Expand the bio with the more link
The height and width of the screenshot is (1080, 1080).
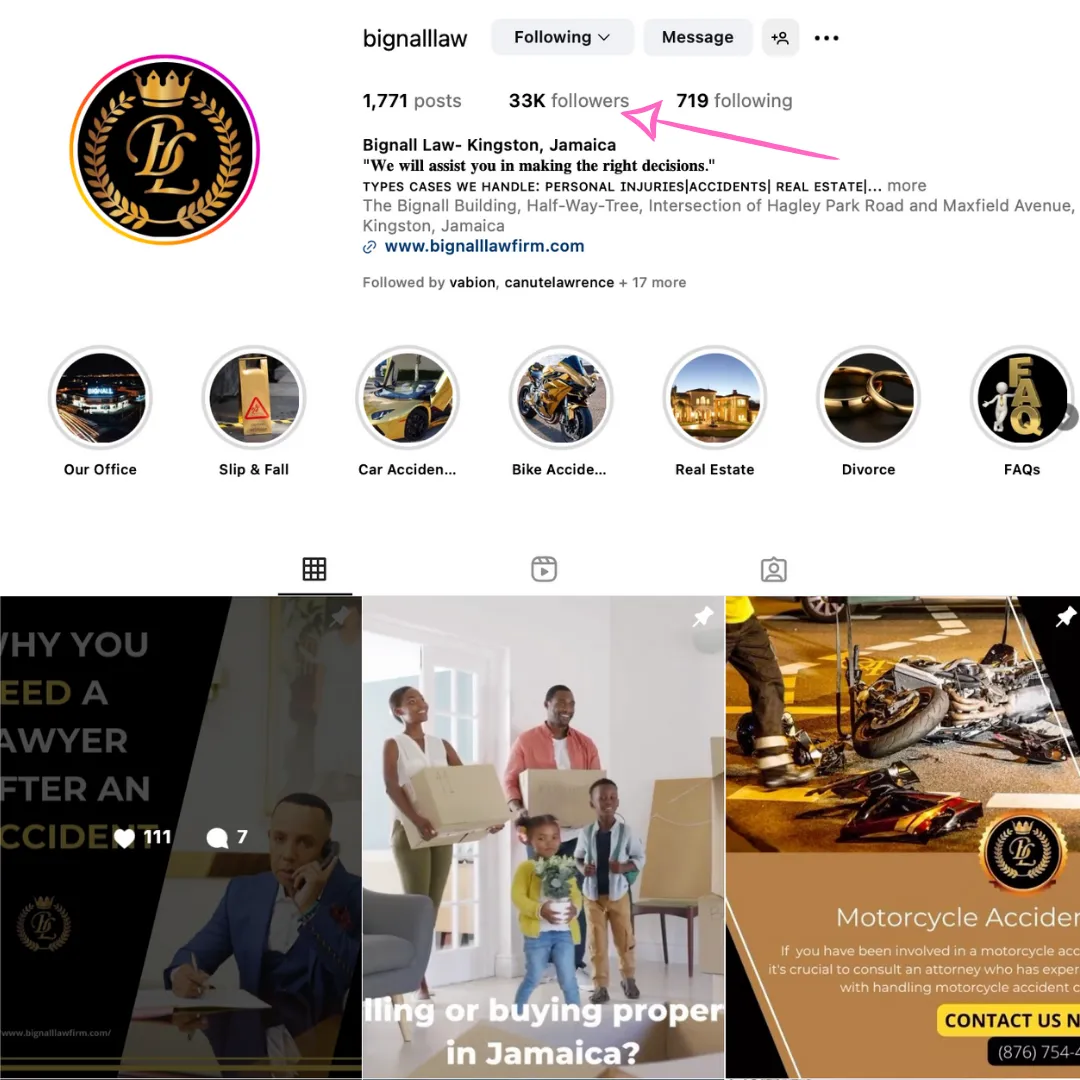click(906, 185)
